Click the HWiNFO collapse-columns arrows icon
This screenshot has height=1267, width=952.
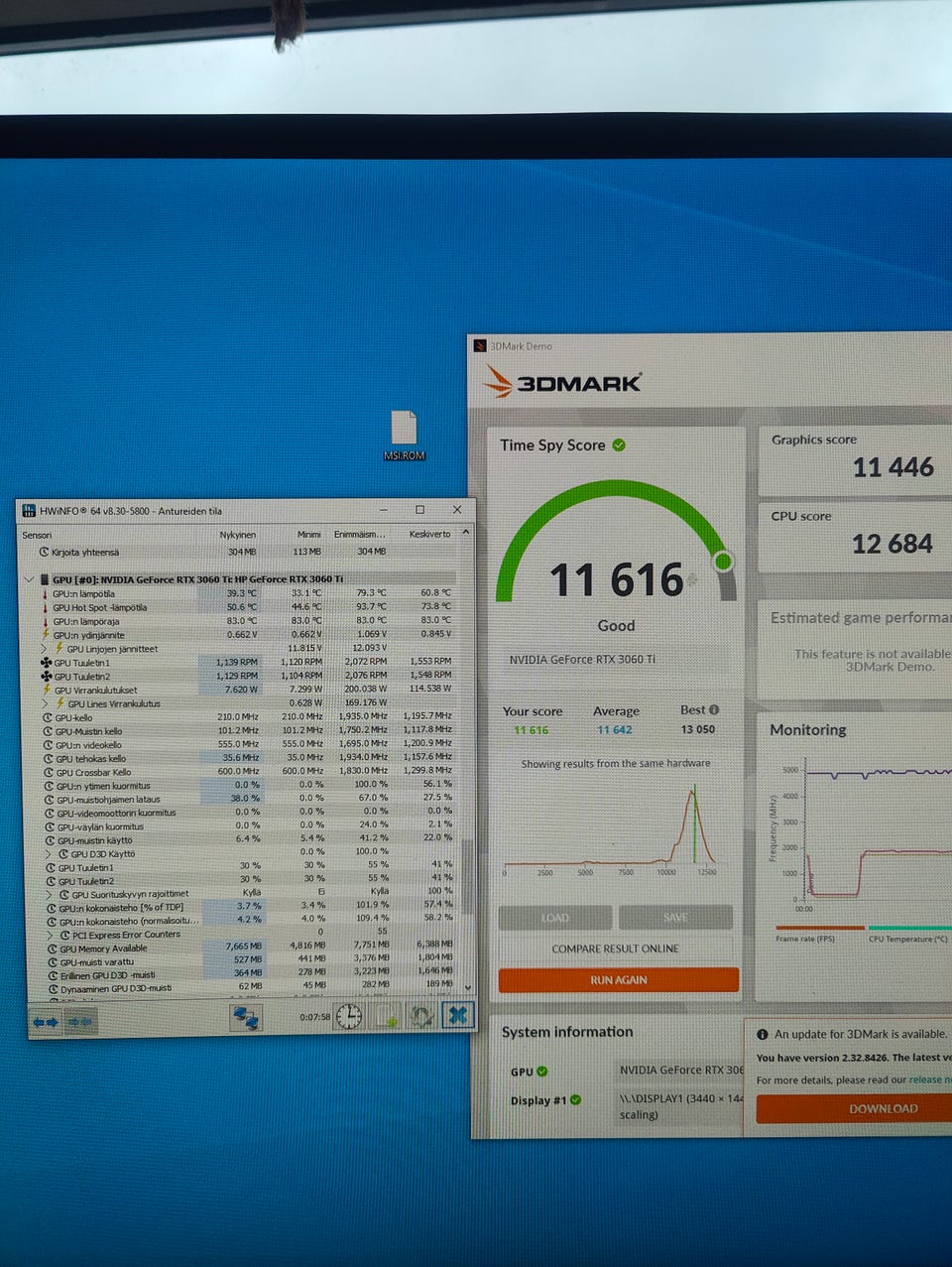[79, 1021]
